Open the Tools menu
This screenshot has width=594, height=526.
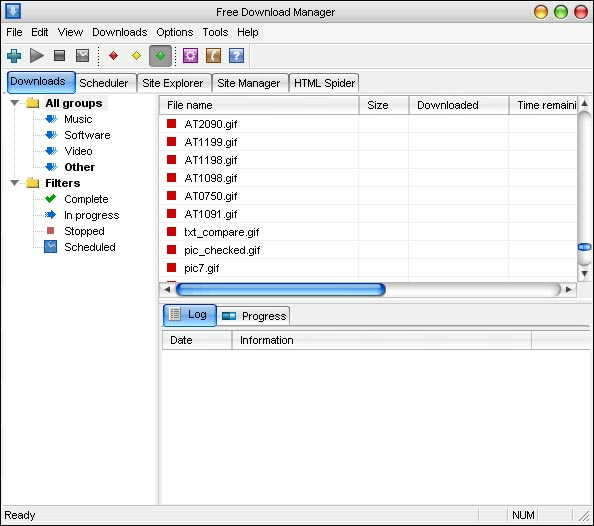click(x=215, y=32)
